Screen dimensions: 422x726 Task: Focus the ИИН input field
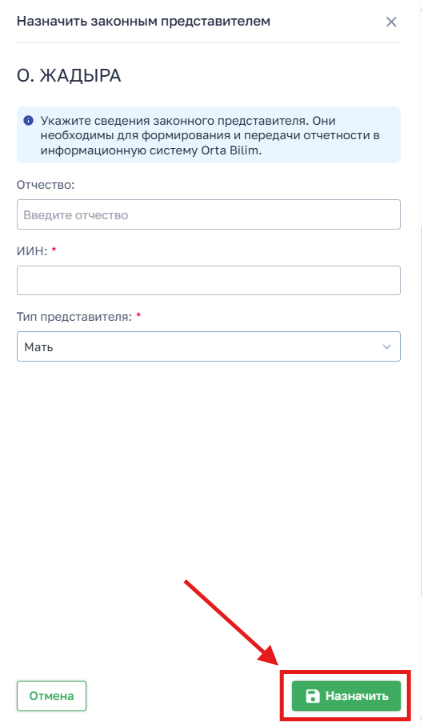[208, 280]
